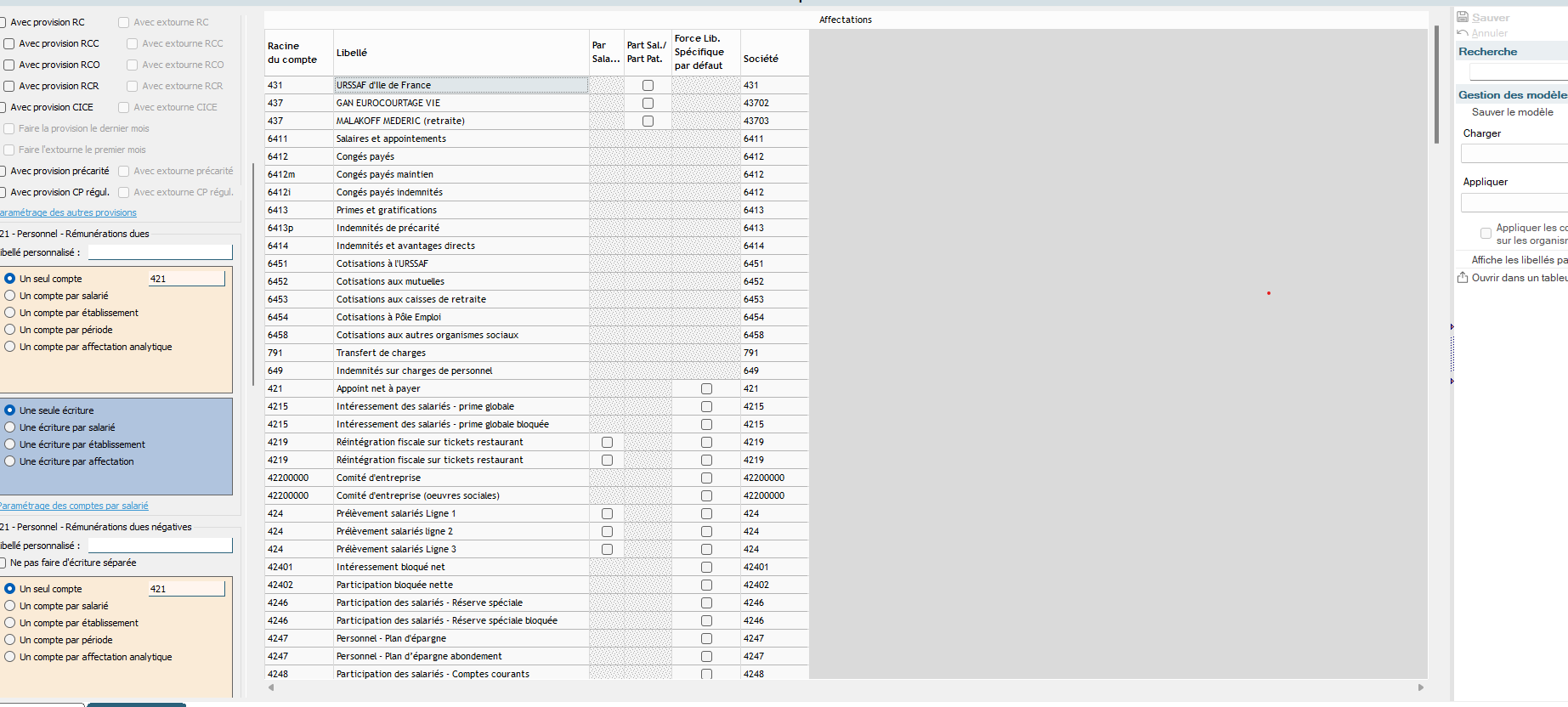Check Force Lib. box for Comité d'entreprise (oeuvres sociales)
Screen dimensions: 1568x707
706,495
